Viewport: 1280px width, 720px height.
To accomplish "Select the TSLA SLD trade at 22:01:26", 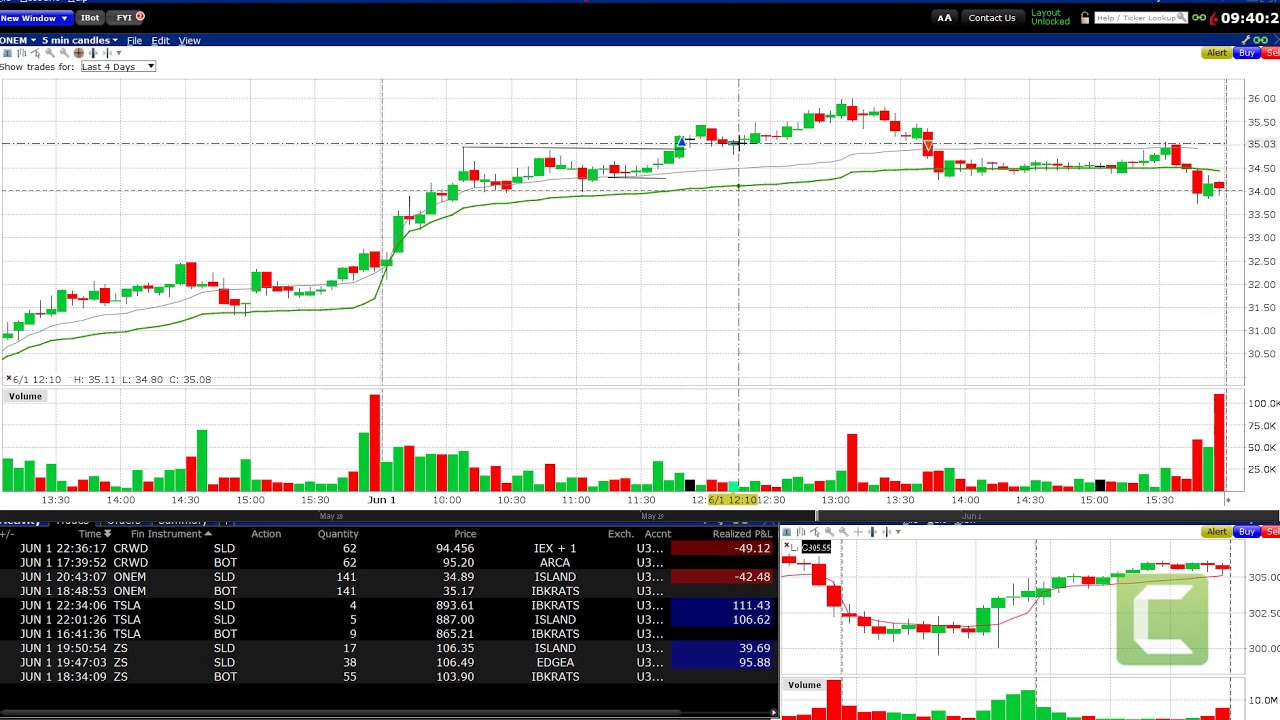I will click(x=388, y=620).
